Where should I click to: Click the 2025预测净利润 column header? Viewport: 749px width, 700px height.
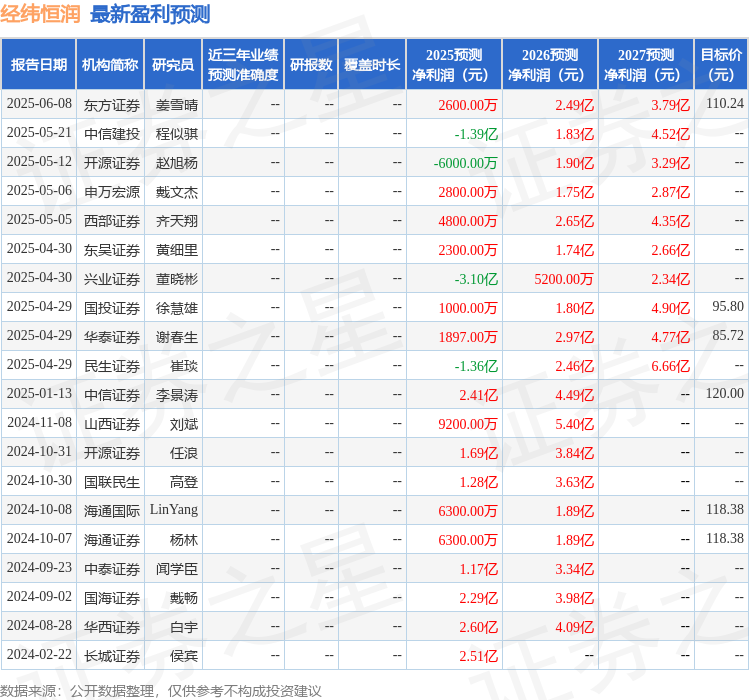click(453, 65)
